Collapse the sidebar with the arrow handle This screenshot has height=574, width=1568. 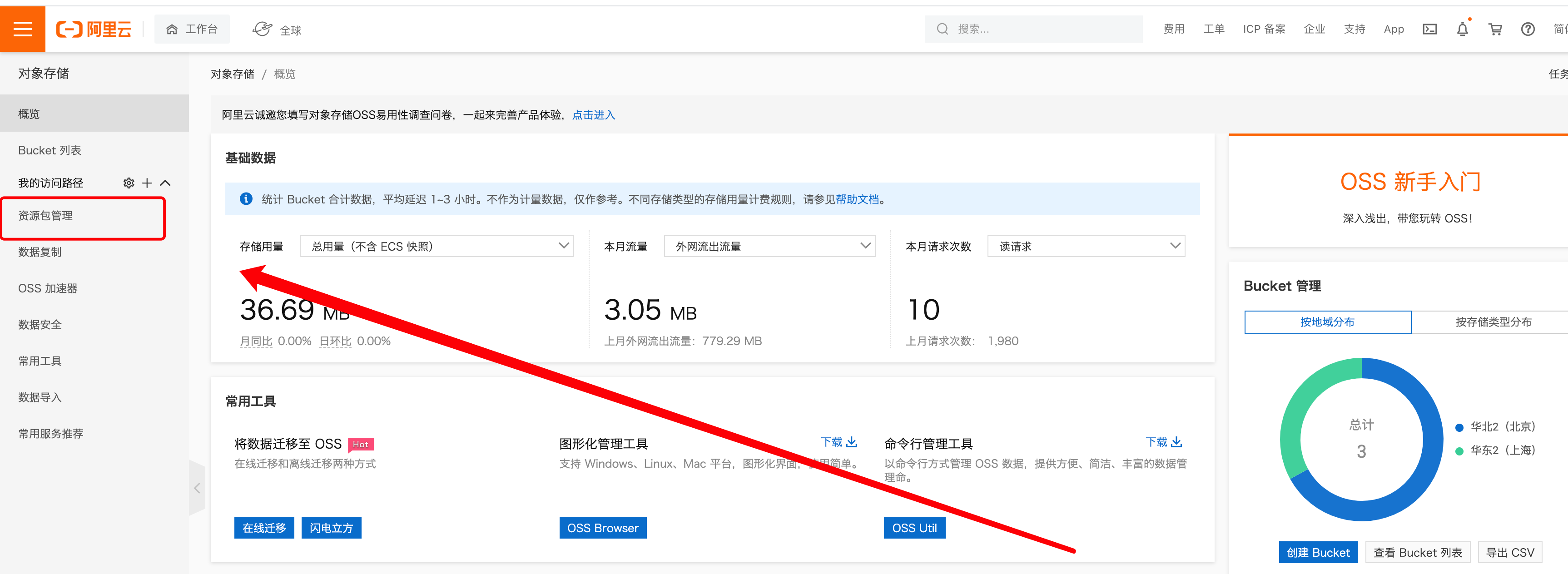pyautogui.click(x=197, y=488)
